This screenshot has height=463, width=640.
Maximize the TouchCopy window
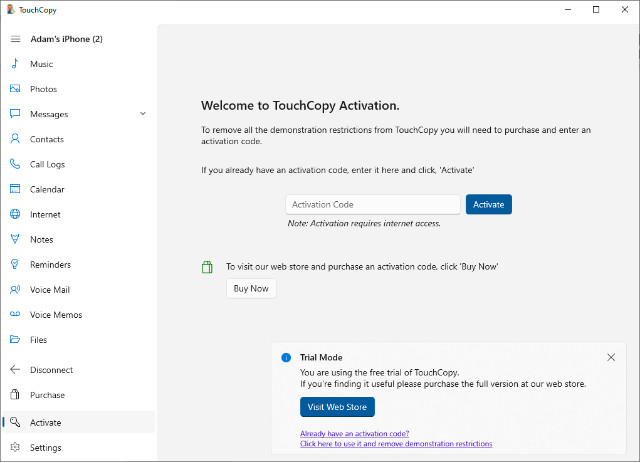tap(596, 9)
